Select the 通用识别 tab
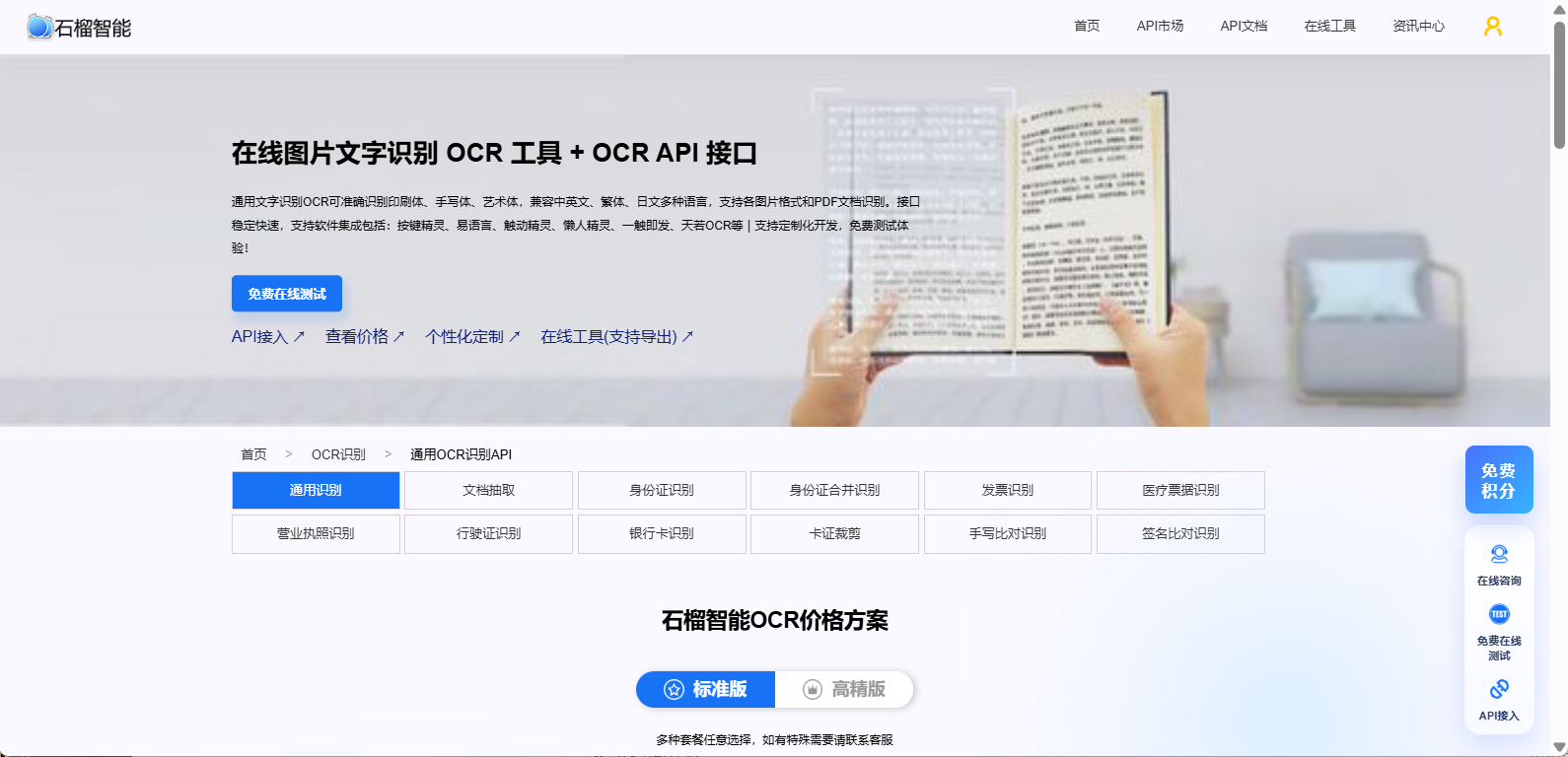 tap(316, 490)
